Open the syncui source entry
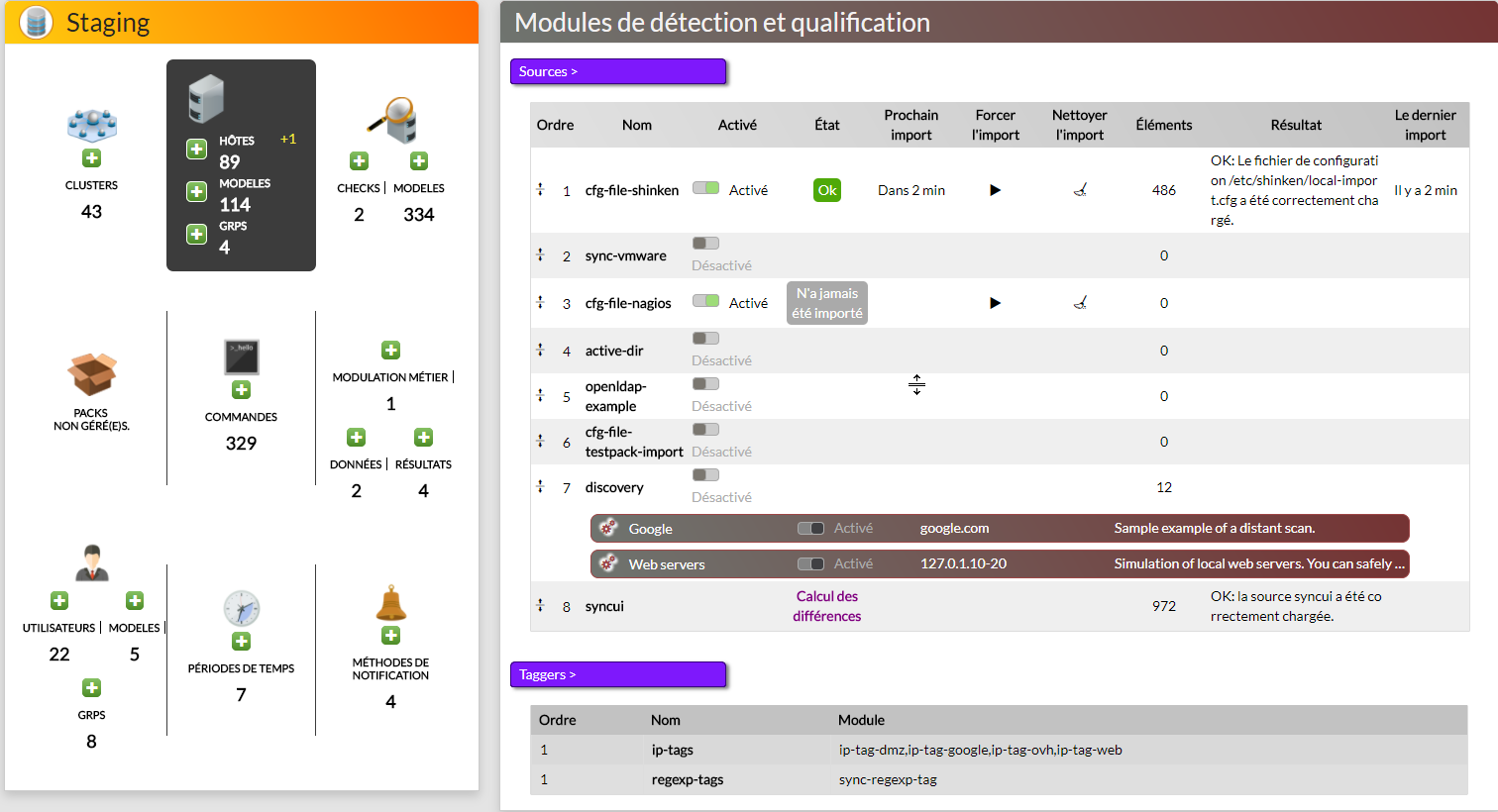The image size is (1498, 812). pos(604,606)
